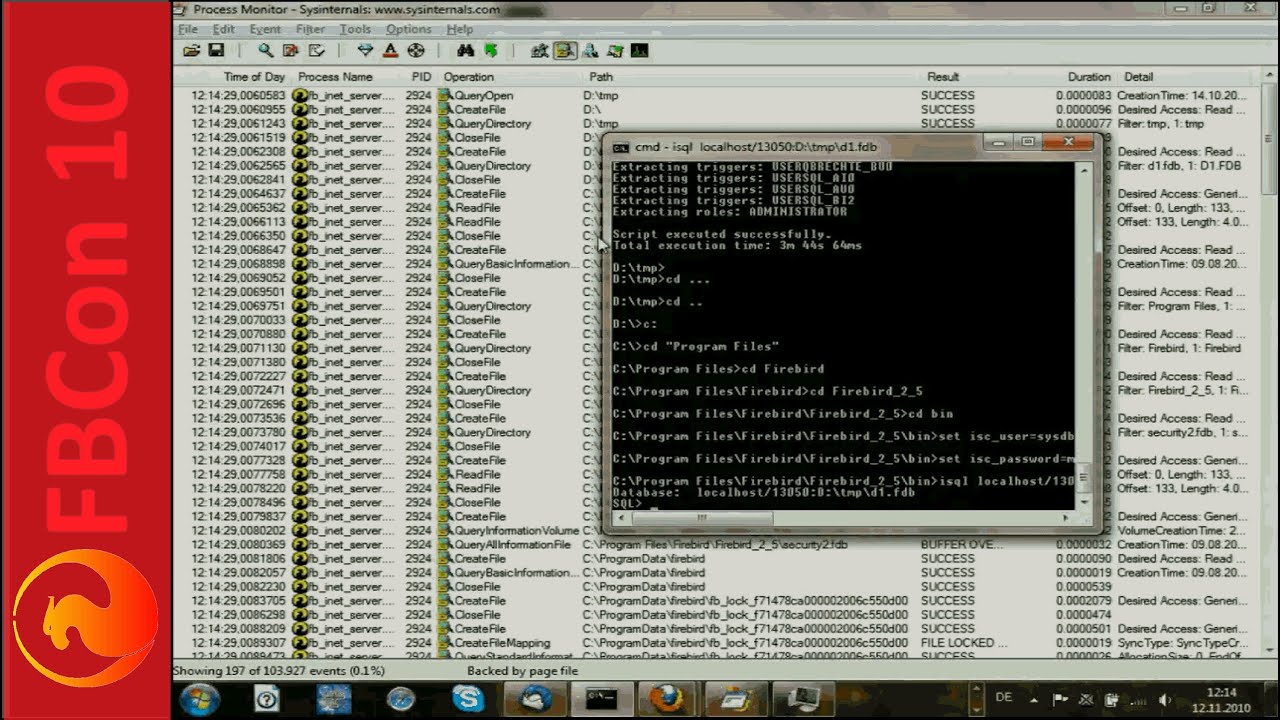Toggle the Autoscroll toolbar icon

[290, 50]
